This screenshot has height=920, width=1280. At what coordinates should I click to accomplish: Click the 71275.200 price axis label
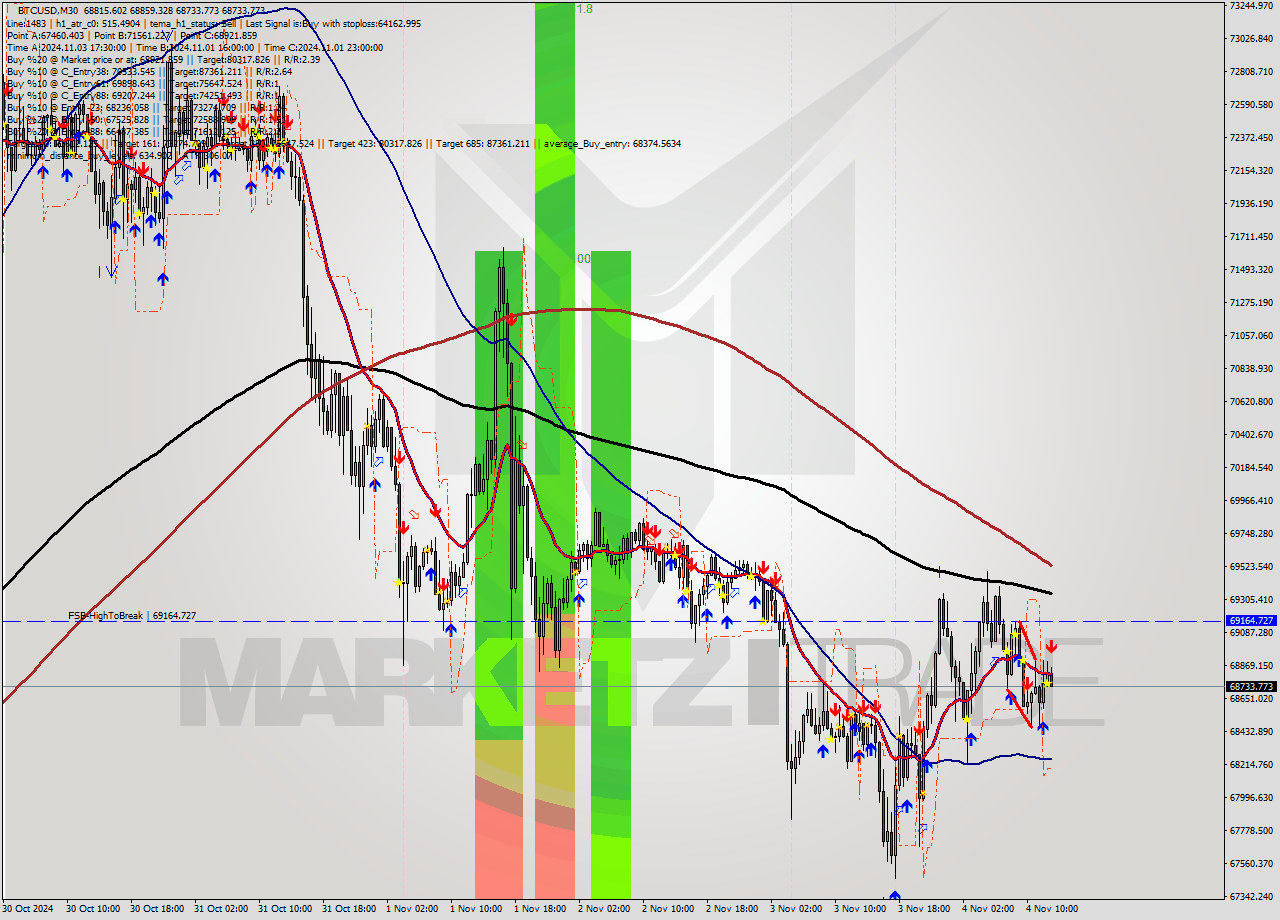click(1252, 302)
